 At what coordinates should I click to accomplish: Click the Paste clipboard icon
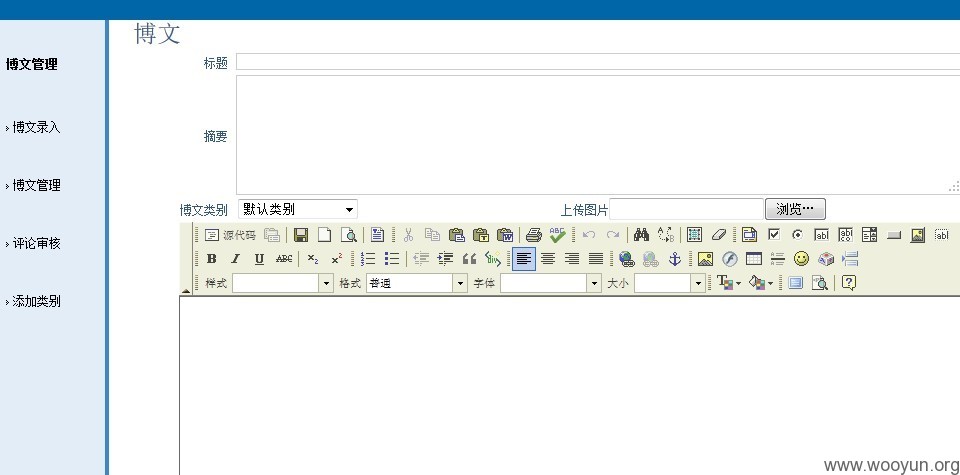pyautogui.click(x=456, y=235)
